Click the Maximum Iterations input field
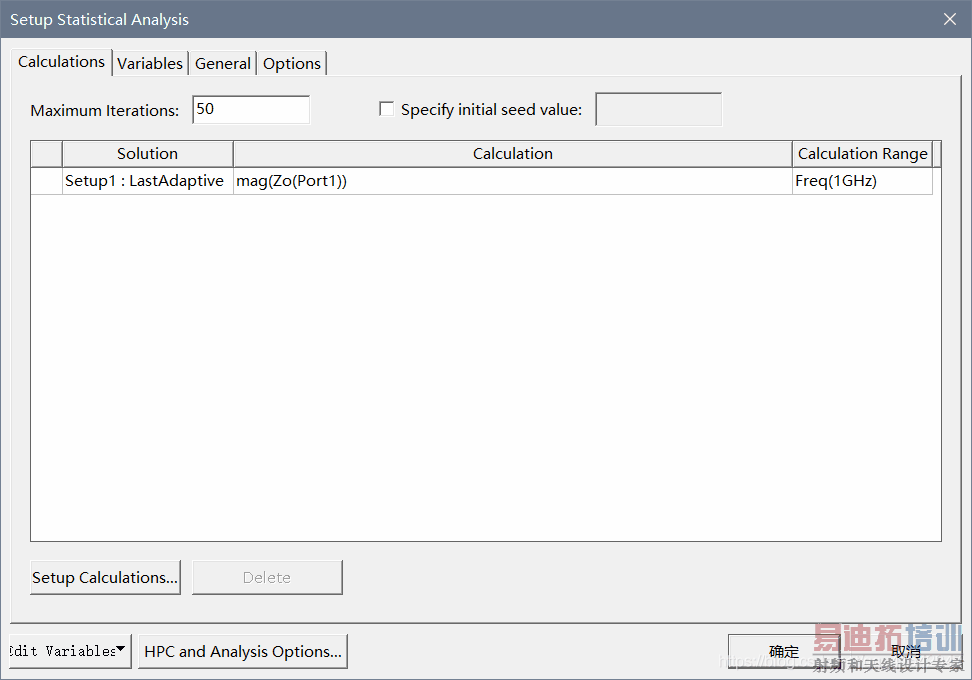 (x=251, y=110)
